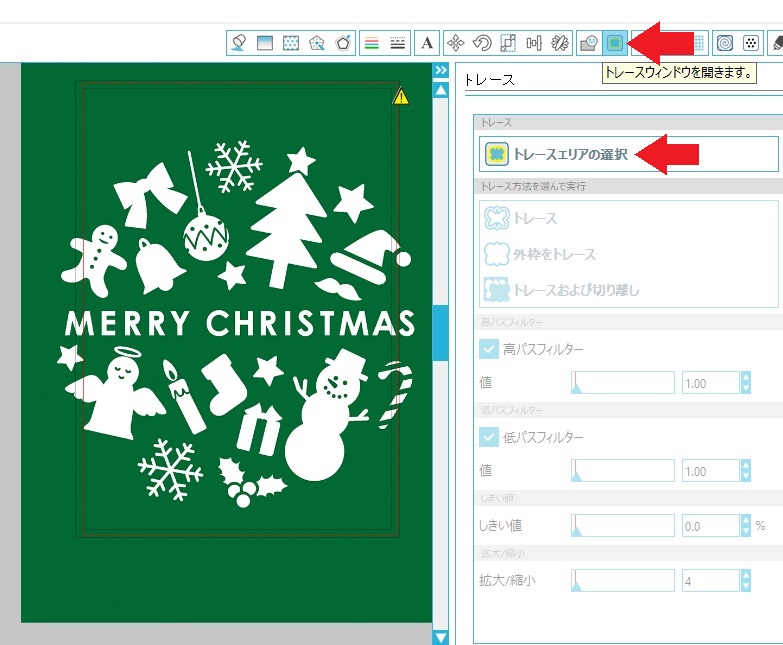This screenshot has height=645, width=783.
Task: Open the Offset spiral icon
Action: (725, 43)
